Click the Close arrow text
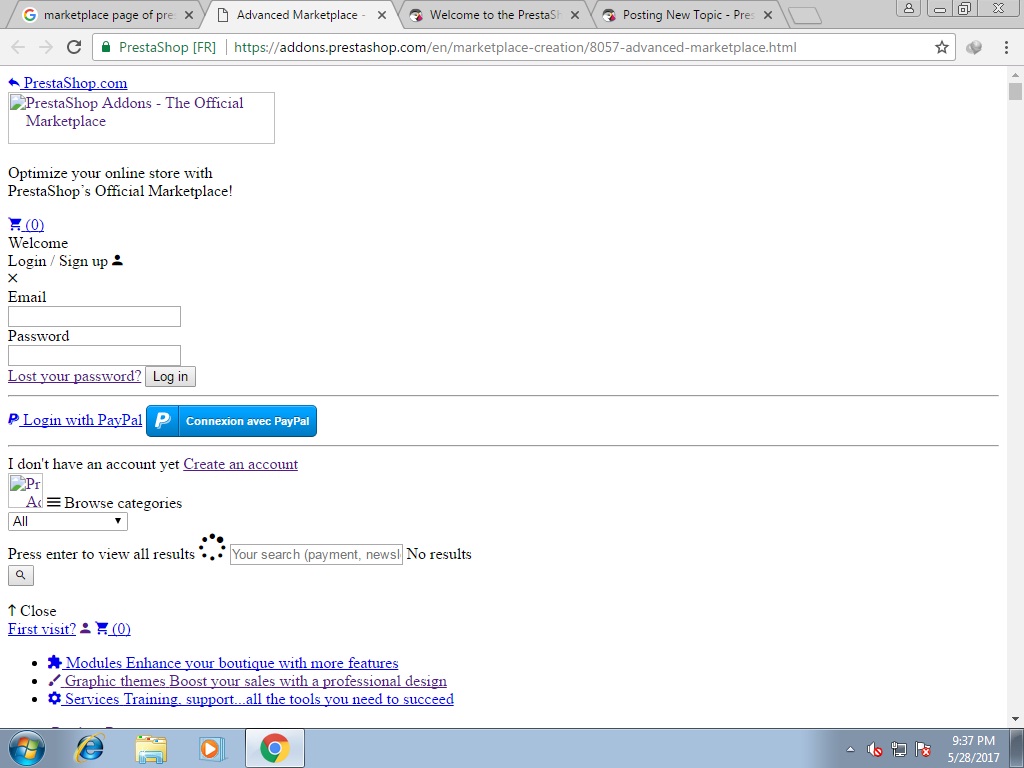1024x768 pixels. [x=32, y=611]
